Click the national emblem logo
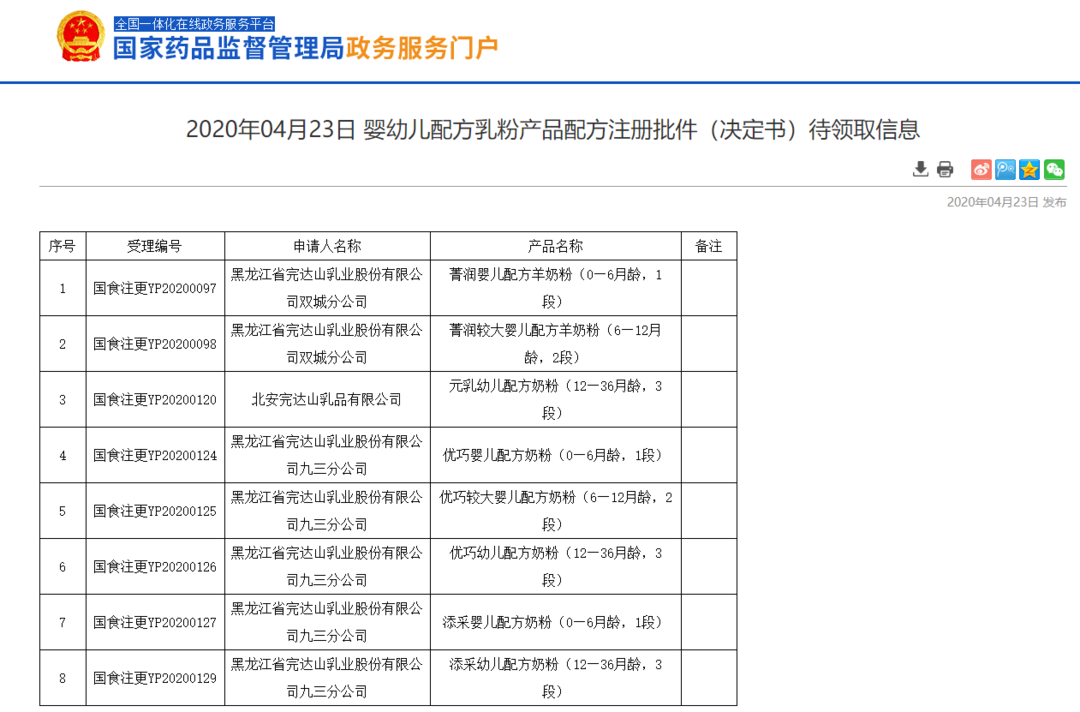 tap(81, 36)
